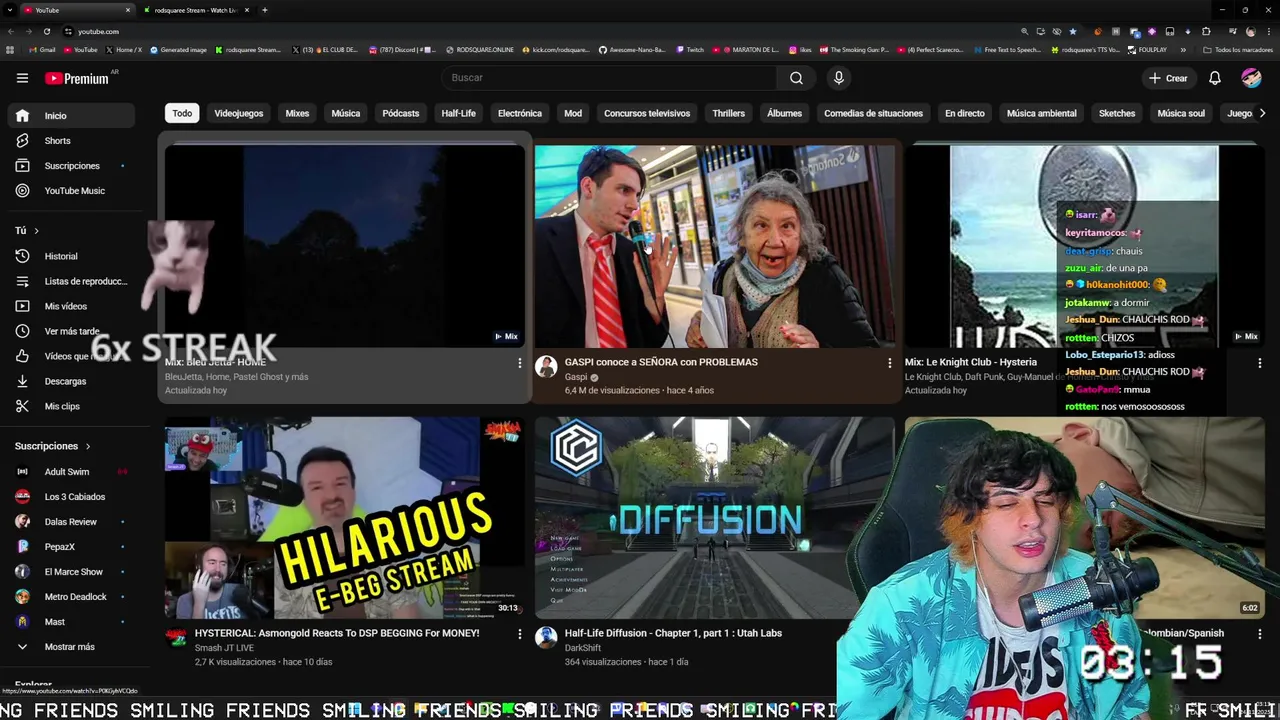Select the Música filter chip
1280x720 pixels.
pyautogui.click(x=346, y=113)
